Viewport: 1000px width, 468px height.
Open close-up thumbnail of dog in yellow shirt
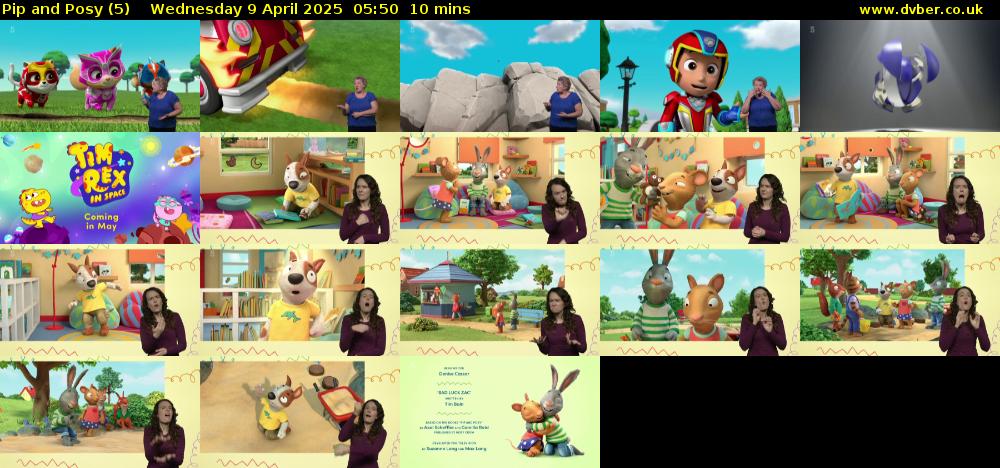point(300,300)
